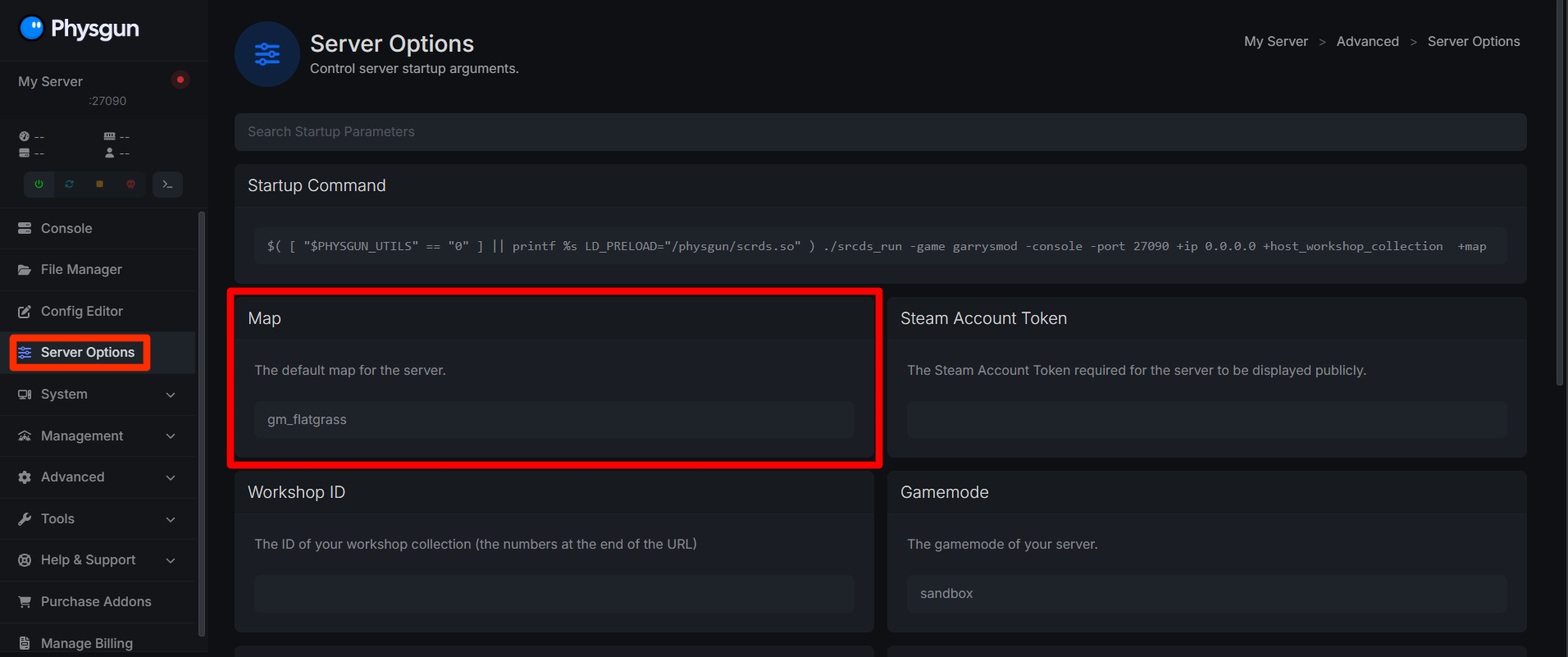The image size is (1568, 657).
Task: Click the Map input containing gm_flatgrass
Action: 554,420
